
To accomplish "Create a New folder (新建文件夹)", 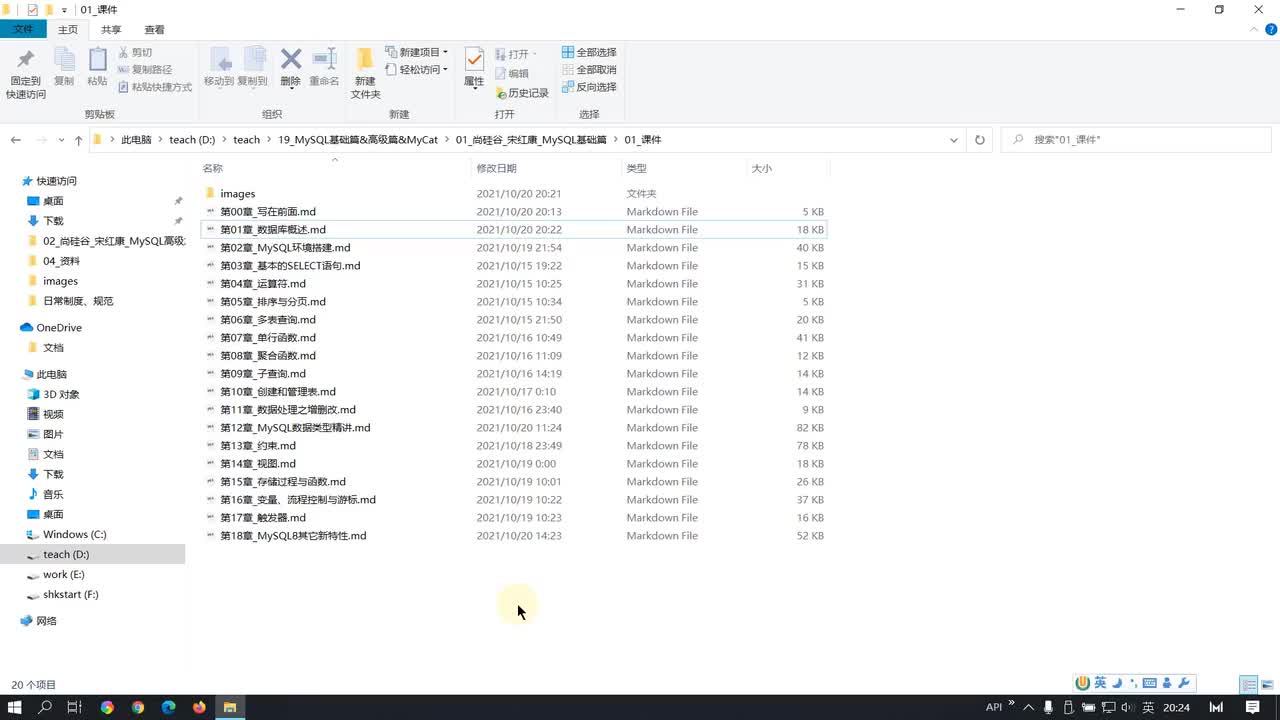I will tap(365, 73).
